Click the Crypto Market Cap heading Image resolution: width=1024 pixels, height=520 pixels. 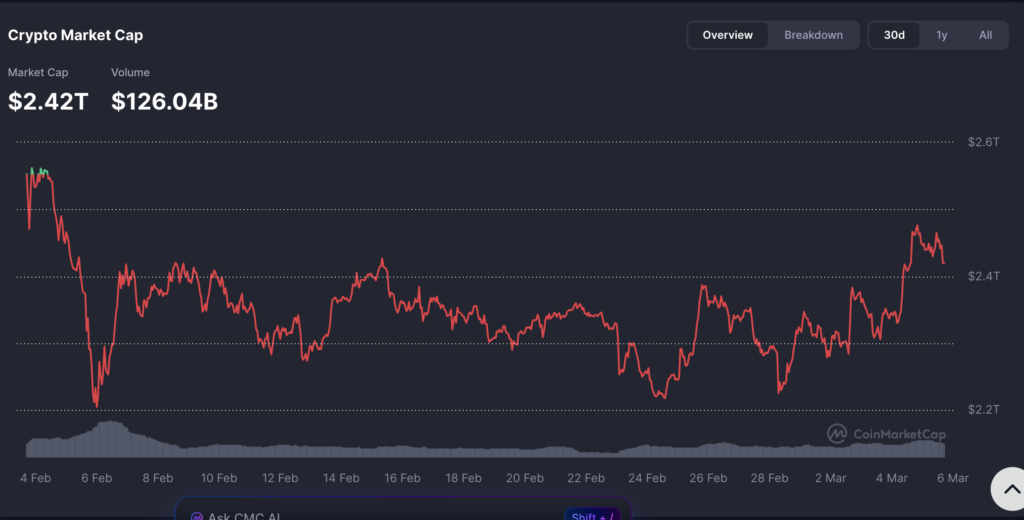[x=75, y=35]
